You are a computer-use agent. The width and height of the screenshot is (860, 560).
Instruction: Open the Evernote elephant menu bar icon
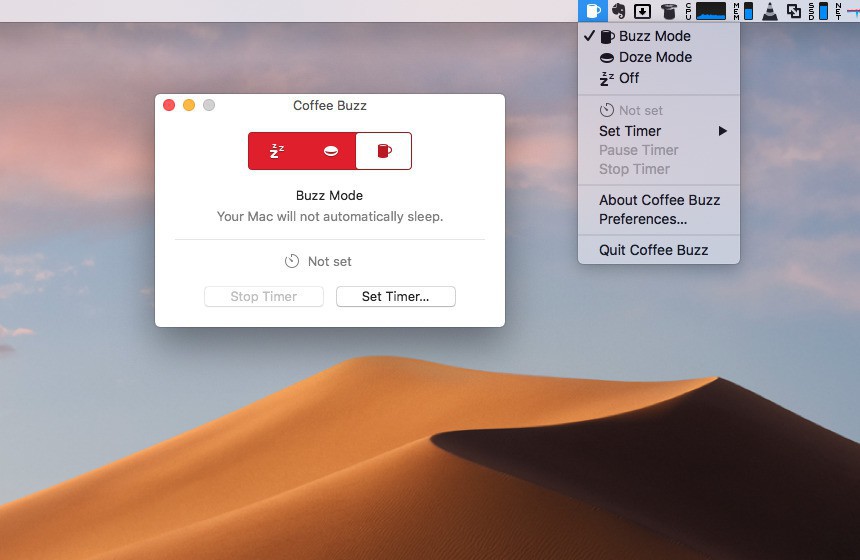pos(619,10)
